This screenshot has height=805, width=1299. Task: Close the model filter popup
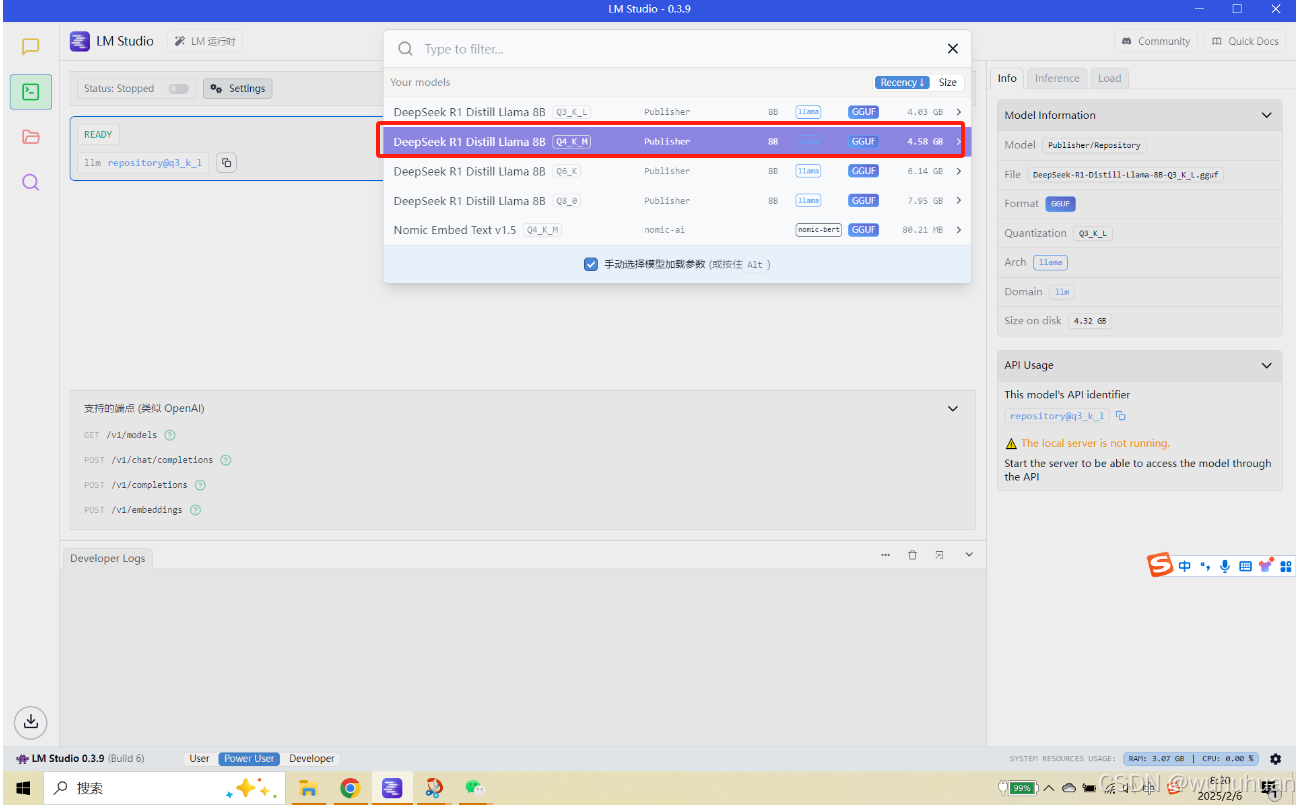pyautogui.click(x=952, y=49)
